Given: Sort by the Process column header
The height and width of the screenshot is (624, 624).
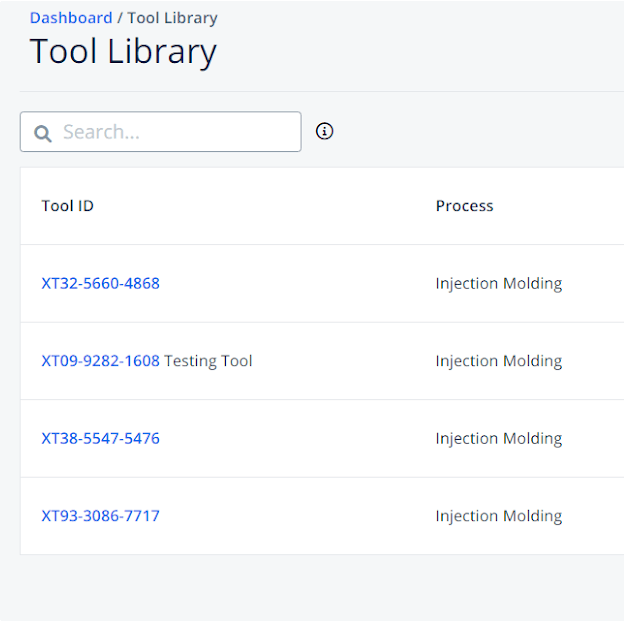Looking at the screenshot, I should pos(464,206).
